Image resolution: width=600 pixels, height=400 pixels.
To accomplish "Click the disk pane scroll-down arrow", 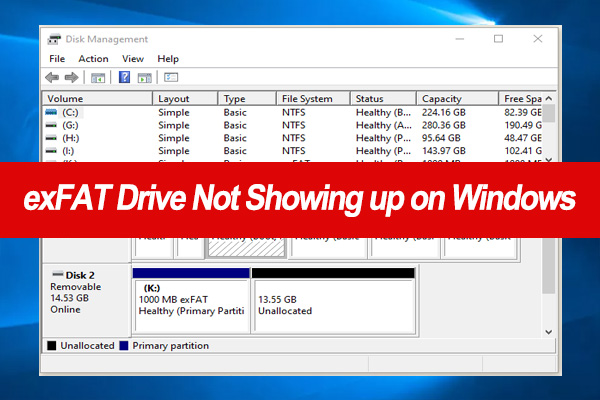I will (x=549, y=332).
